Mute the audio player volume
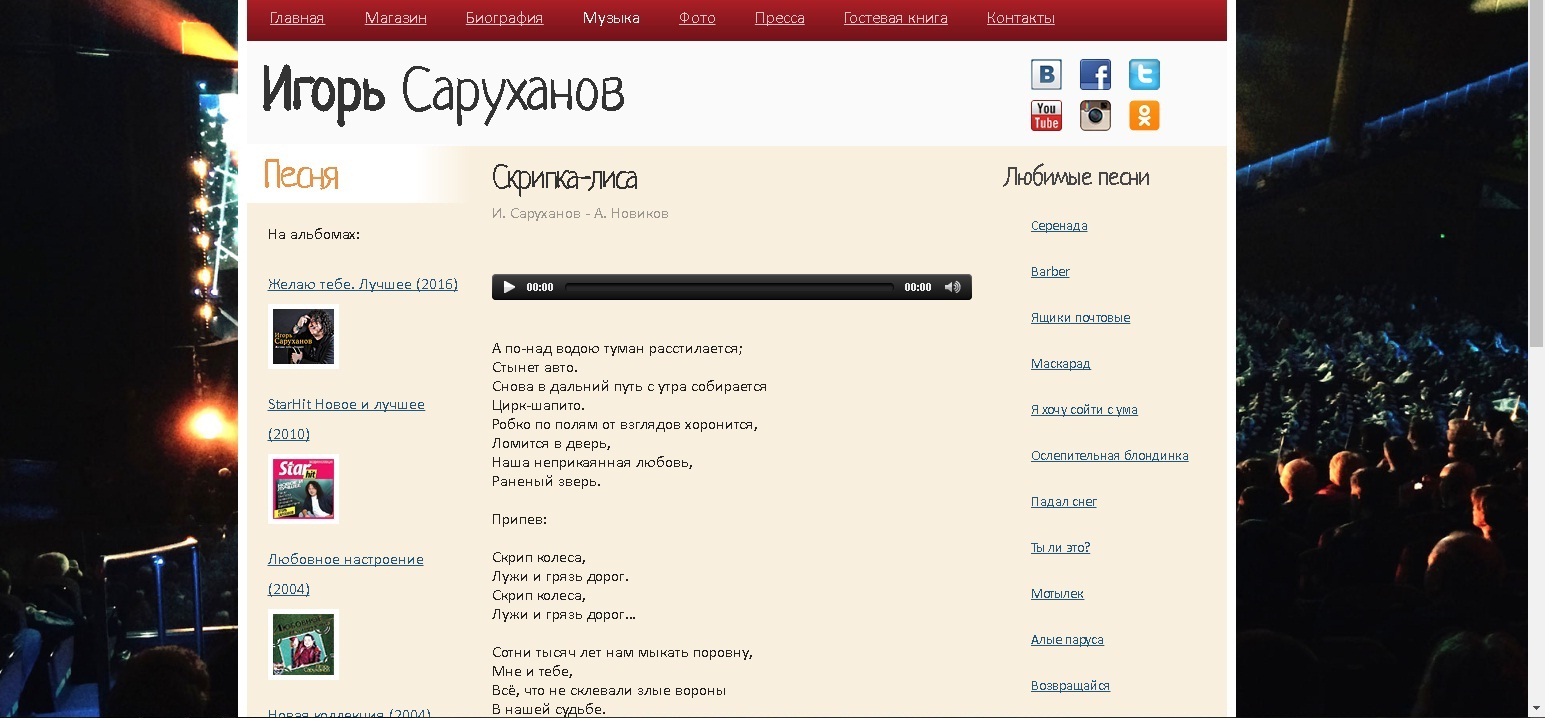1554x726 pixels. 952,287
